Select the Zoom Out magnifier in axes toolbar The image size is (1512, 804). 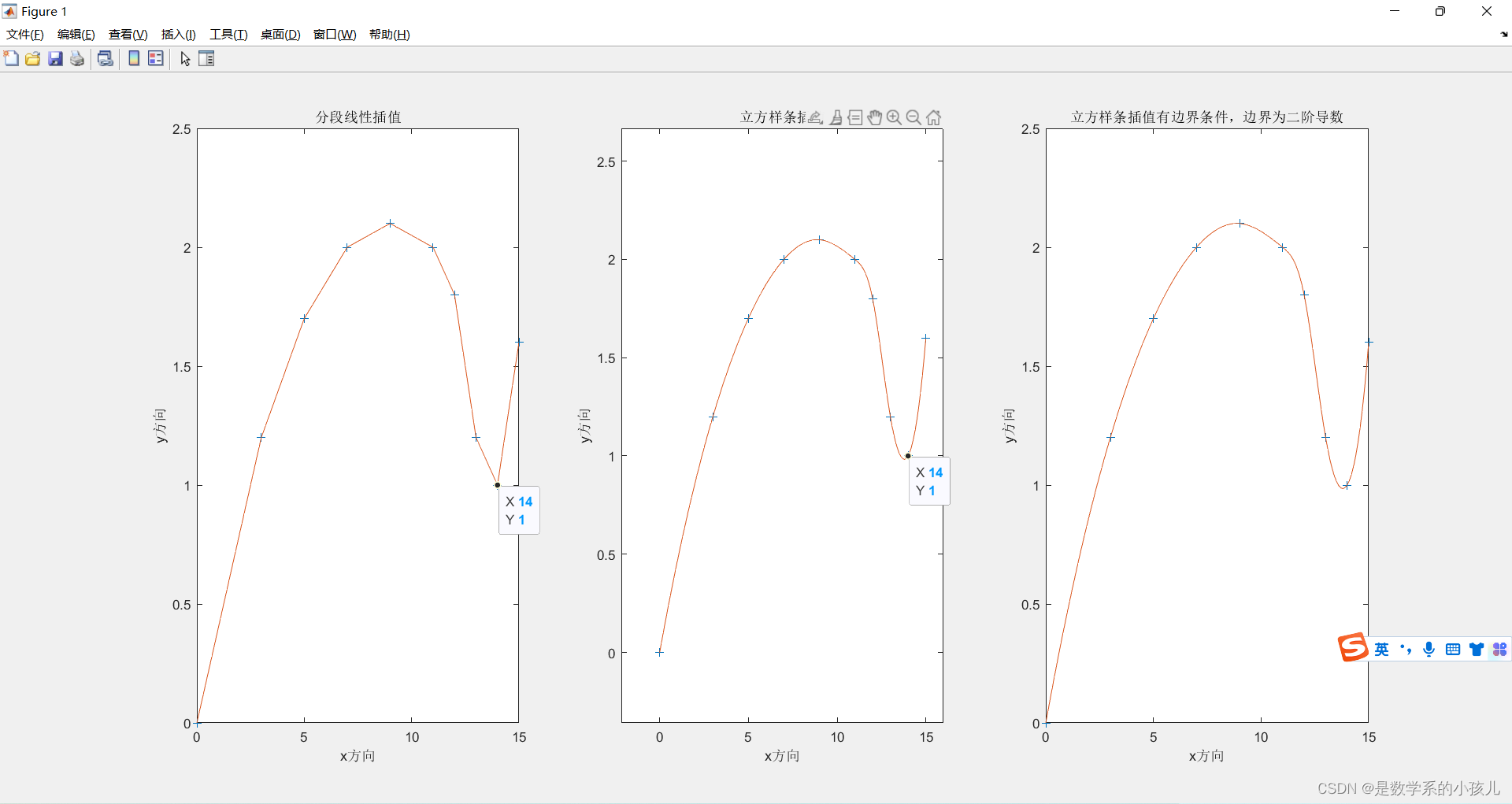point(913,117)
